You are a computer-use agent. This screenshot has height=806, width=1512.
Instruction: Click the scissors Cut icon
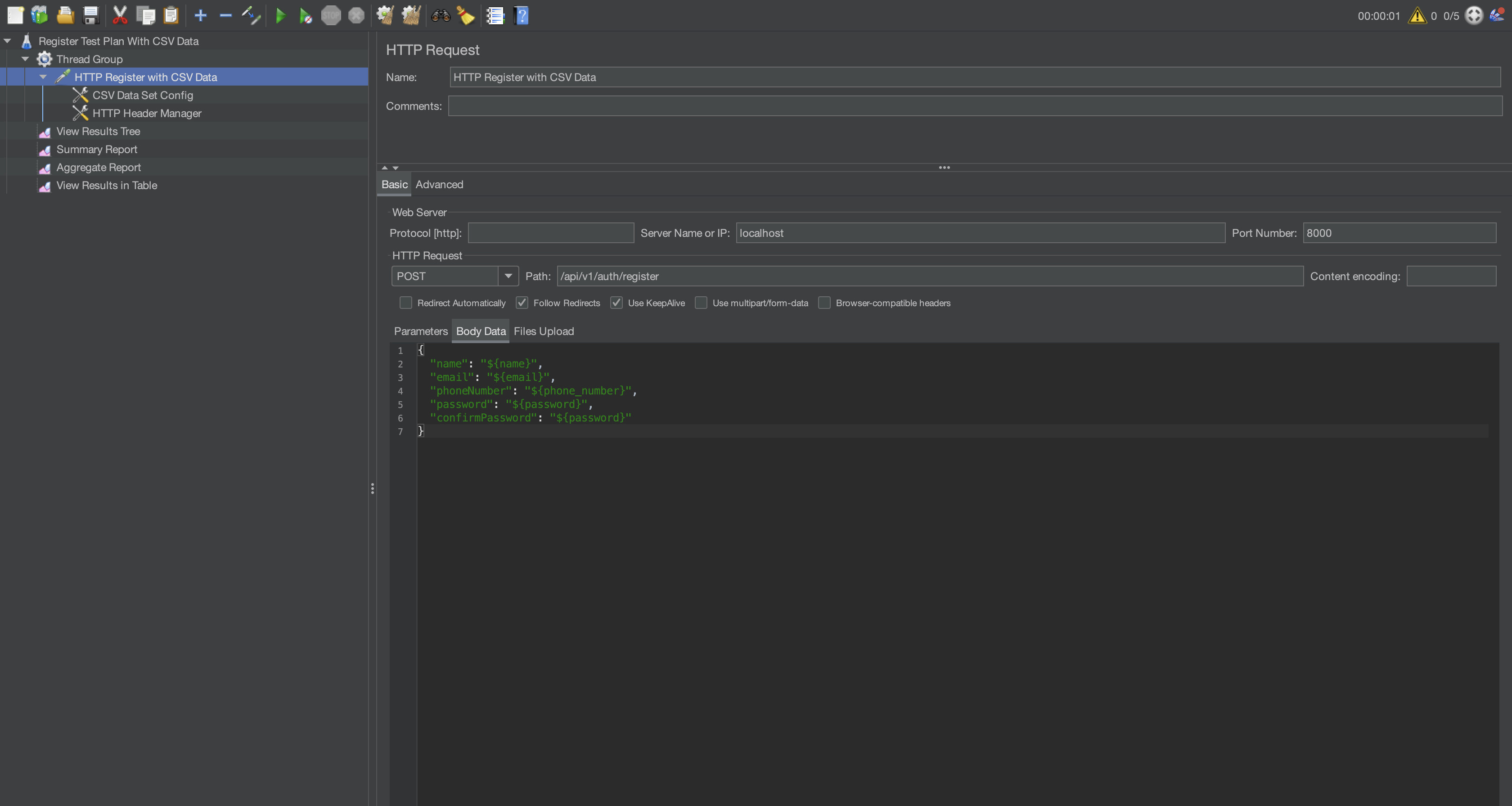(120, 16)
